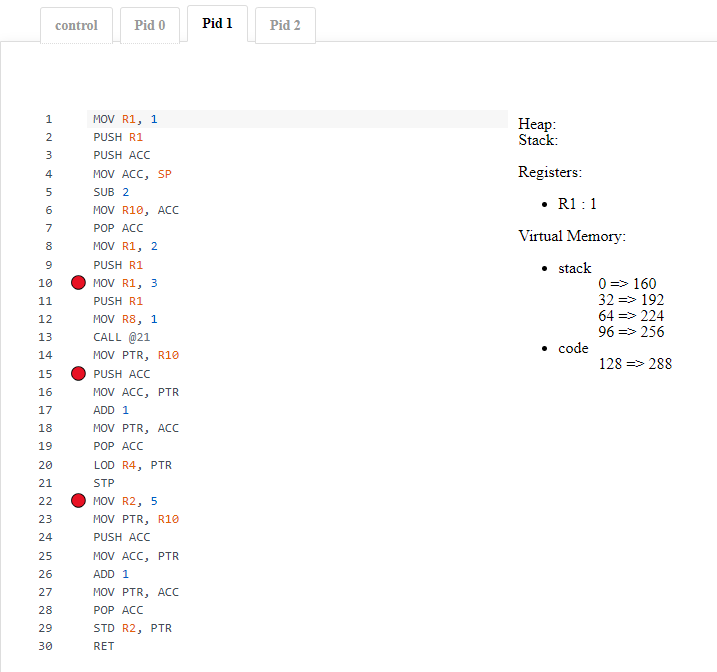Click code line 'MOV R1, 3'
The width and height of the screenshot is (717, 672).
coord(125,283)
